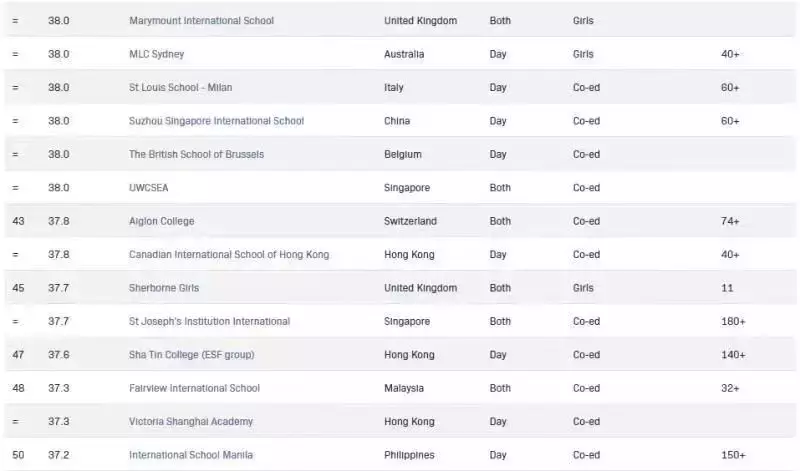Click rank 43 cell for Aiglon College

[18, 221]
